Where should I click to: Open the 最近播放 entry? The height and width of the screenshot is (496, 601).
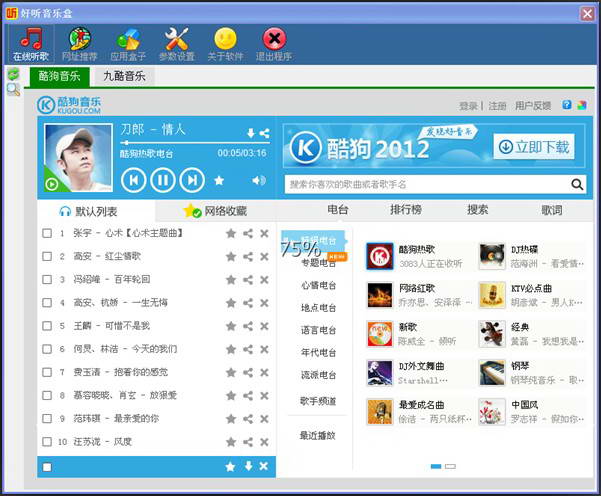(x=318, y=435)
